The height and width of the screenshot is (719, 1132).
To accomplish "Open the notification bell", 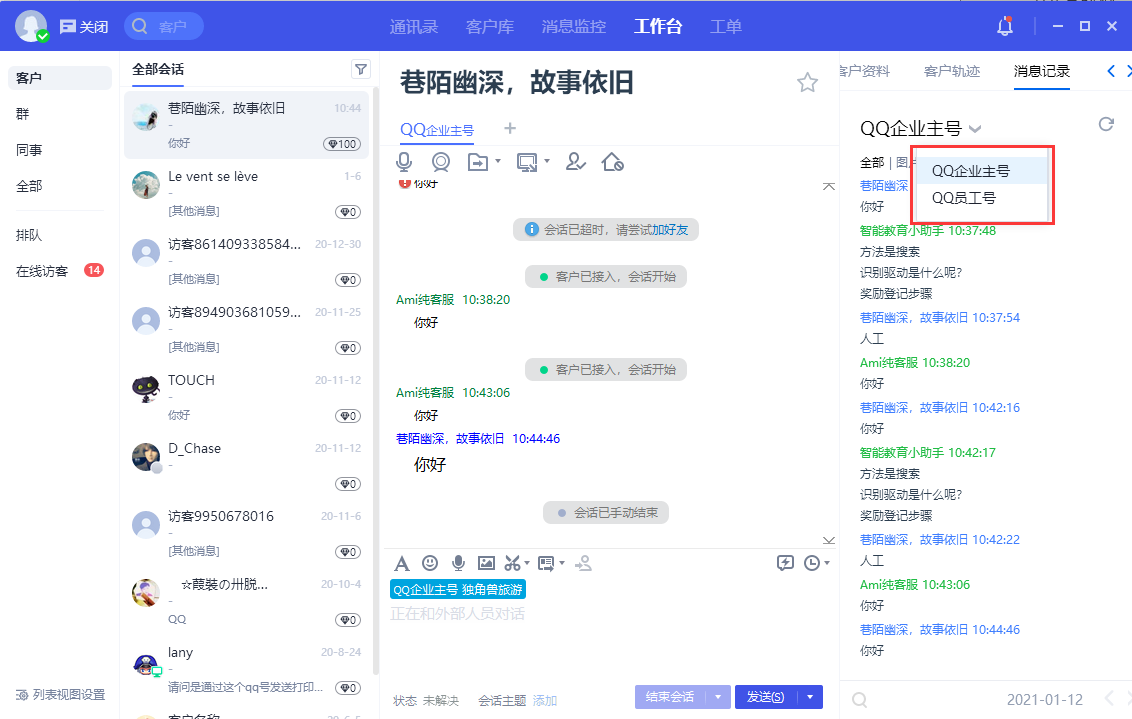I will pyautogui.click(x=1004, y=27).
